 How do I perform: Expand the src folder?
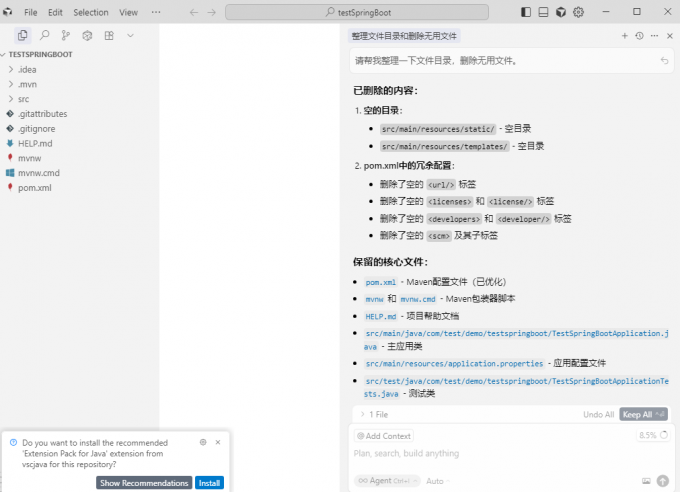[22, 99]
